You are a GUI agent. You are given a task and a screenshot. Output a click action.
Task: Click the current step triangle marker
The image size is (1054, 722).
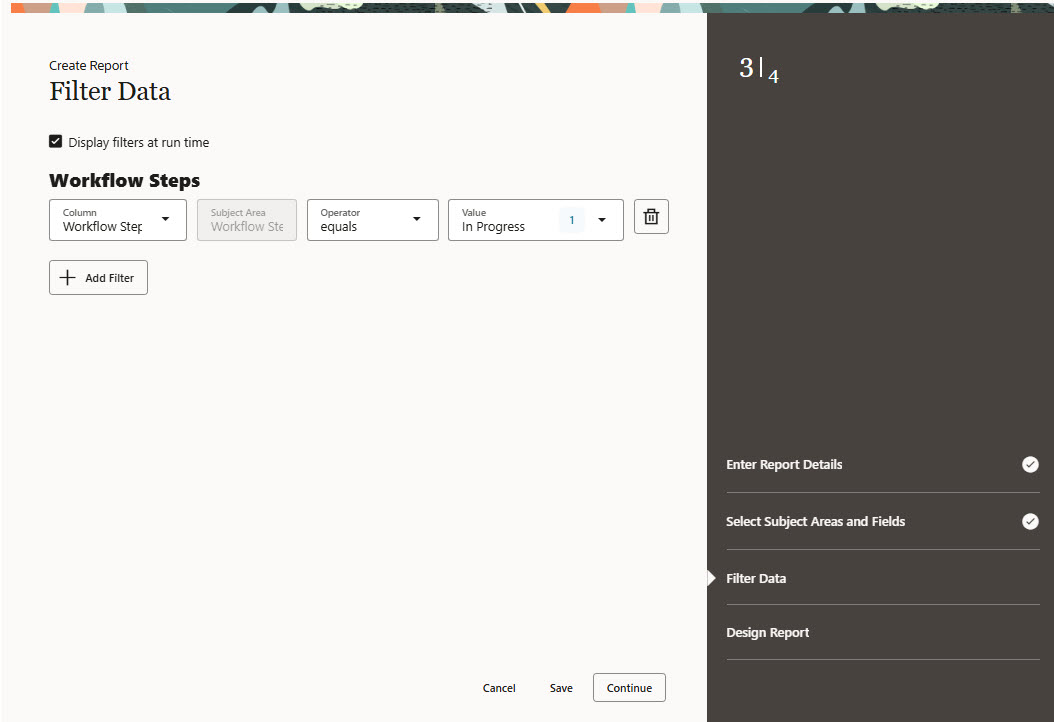[711, 578]
